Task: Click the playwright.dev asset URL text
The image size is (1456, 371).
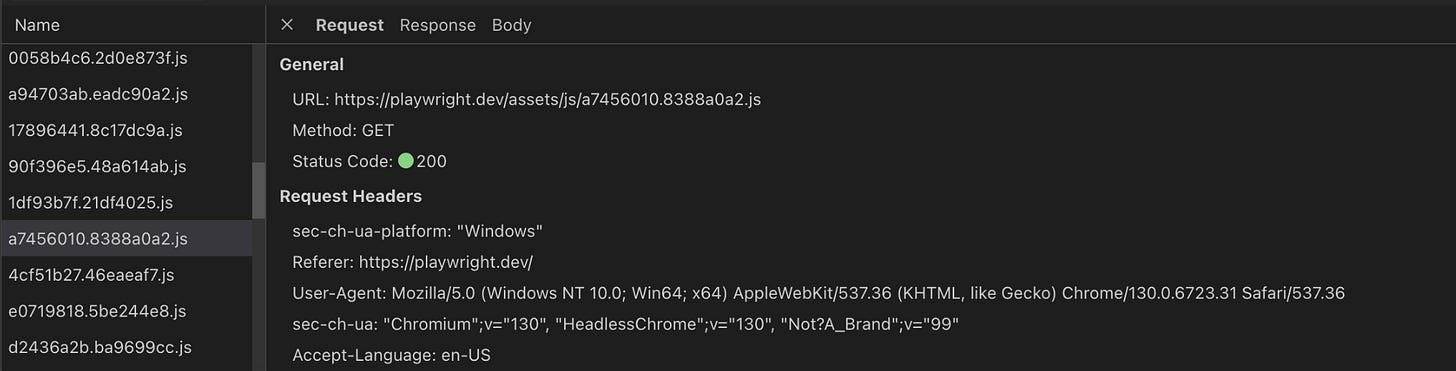Action: coord(548,99)
